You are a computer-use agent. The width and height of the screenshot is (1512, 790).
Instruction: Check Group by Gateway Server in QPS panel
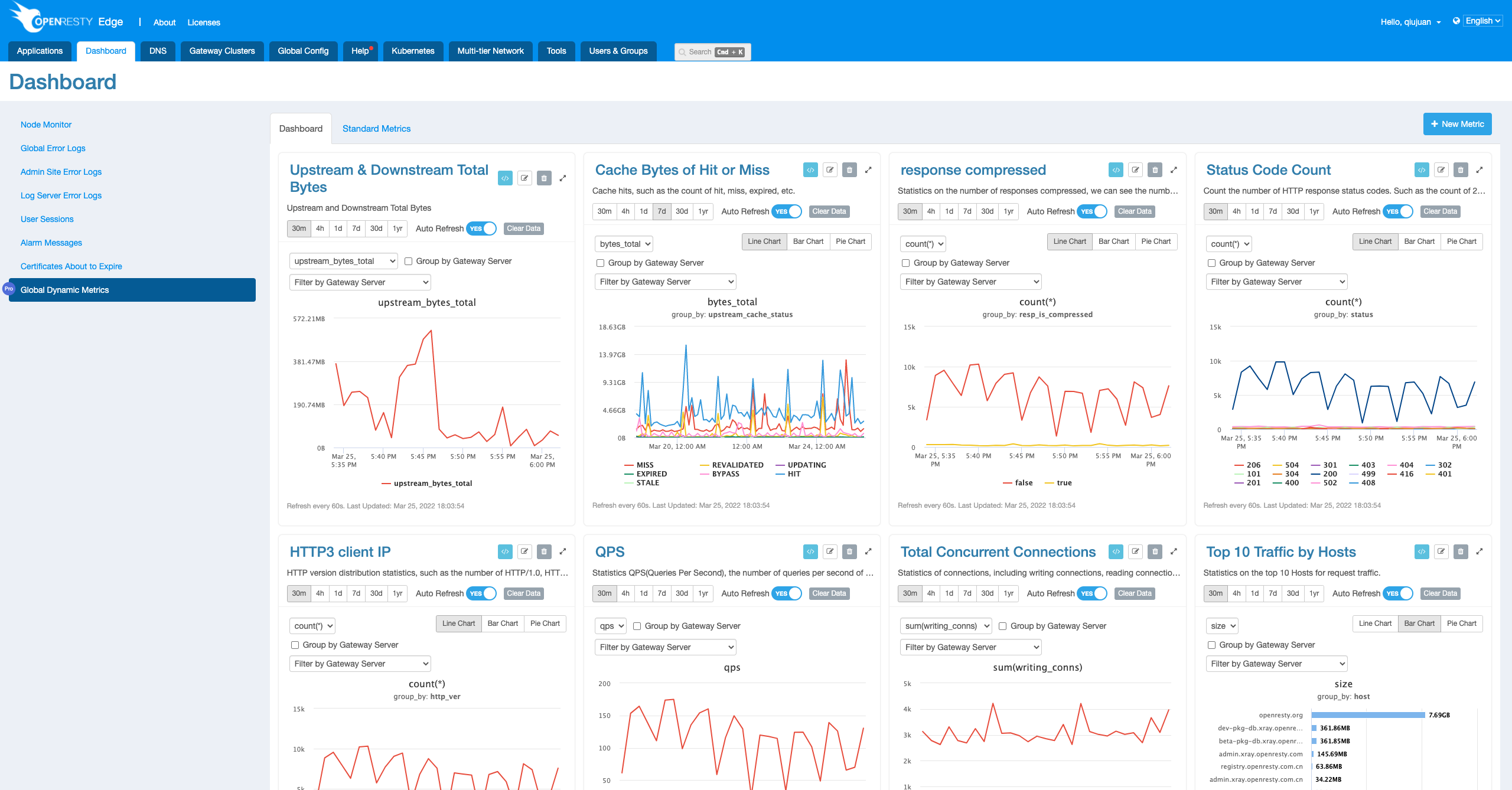(x=637, y=626)
